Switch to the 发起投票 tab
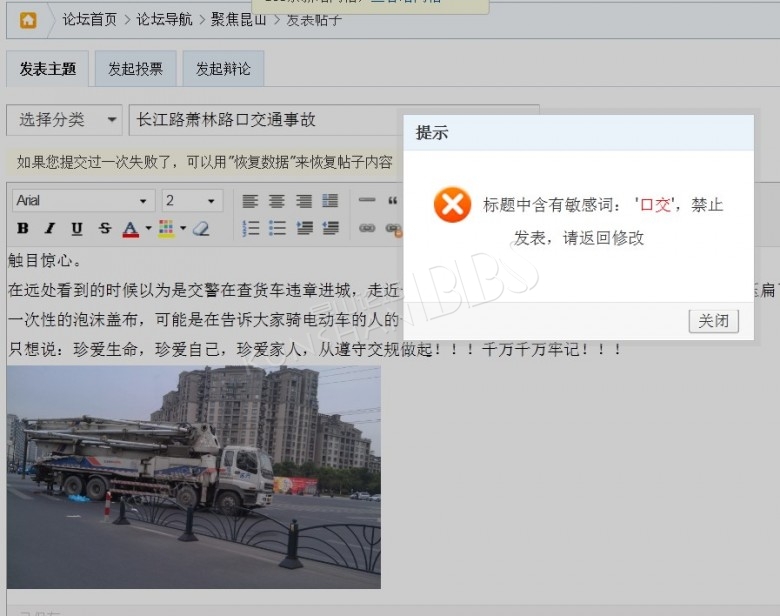The height and width of the screenshot is (616, 780). [x=135, y=69]
